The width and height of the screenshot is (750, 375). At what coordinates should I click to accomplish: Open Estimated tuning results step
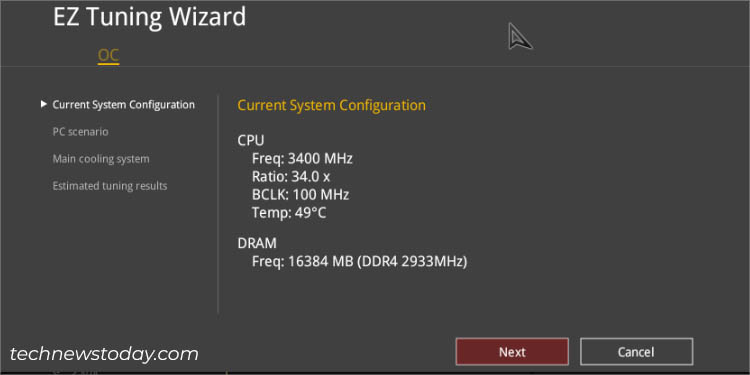coord(110,186)
